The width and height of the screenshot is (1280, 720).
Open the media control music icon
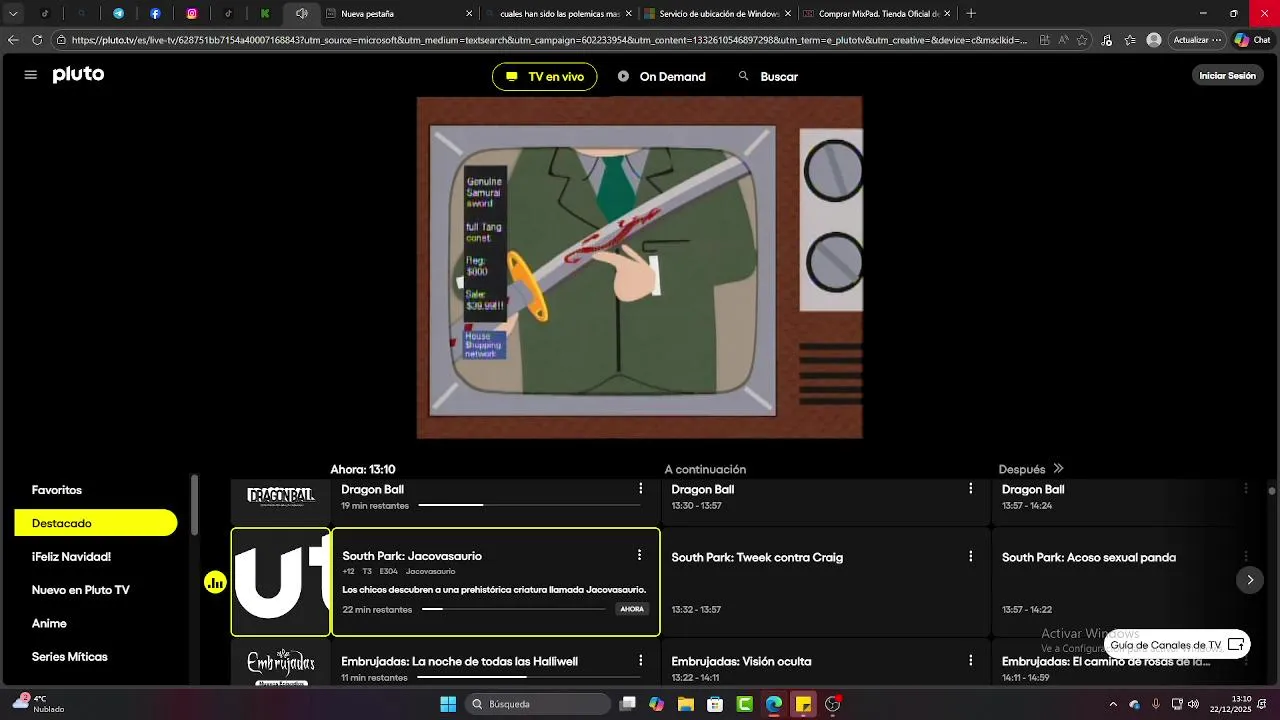(1106, 40)
